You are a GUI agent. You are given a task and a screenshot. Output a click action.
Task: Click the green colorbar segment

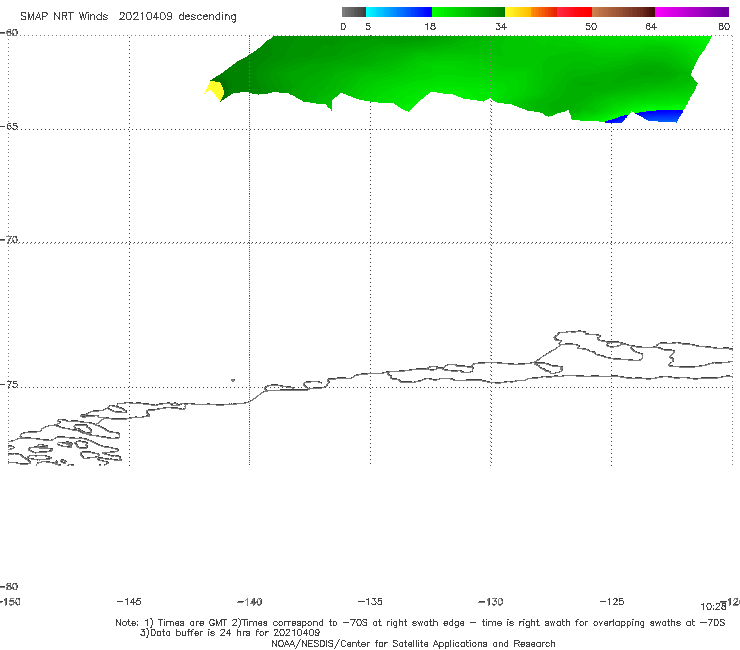click(468, 12)
